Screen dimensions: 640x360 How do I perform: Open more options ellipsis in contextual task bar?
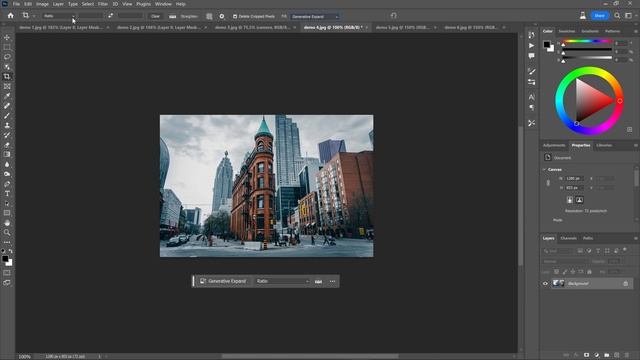point(333,281)
